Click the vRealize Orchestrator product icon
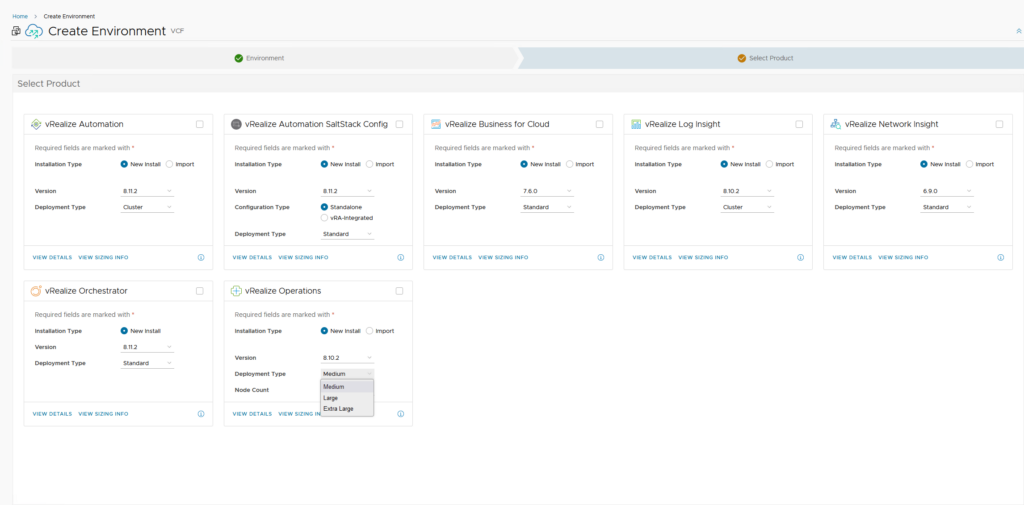The width and height of the screenshot is (1024, 505). click(37, 291)
